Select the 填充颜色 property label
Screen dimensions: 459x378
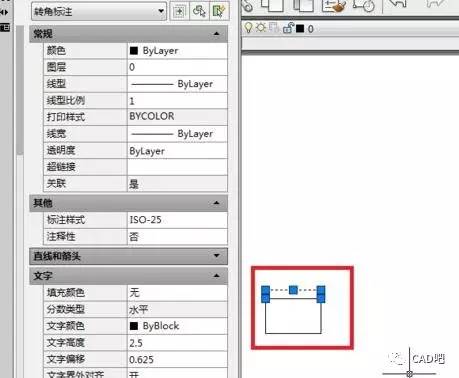pyautogui.click(x=66, y=293)
